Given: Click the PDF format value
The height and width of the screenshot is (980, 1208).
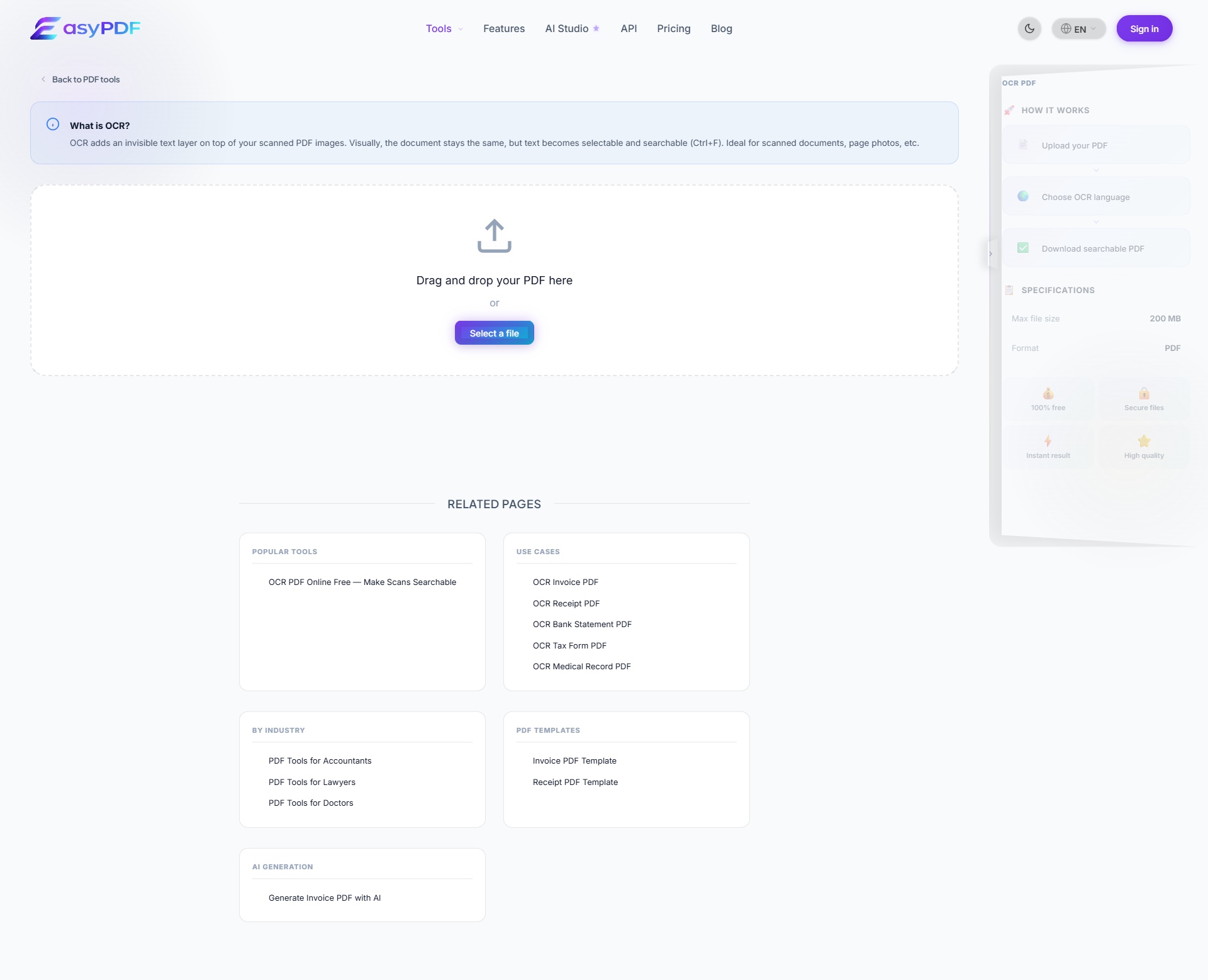Looking at the screenshot, I should 1172,348.
